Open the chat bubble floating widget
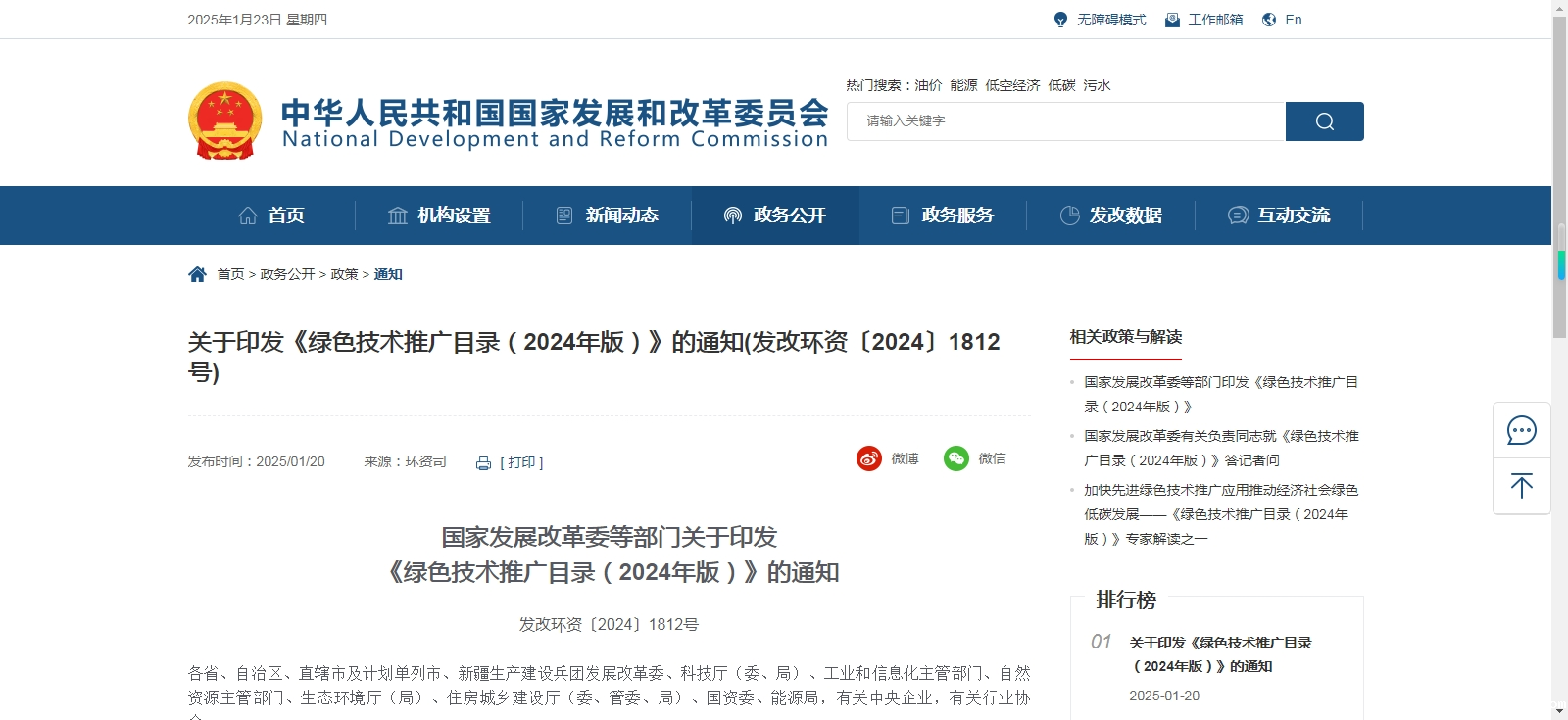The image size is (1568, 720). click(1521, 430)
